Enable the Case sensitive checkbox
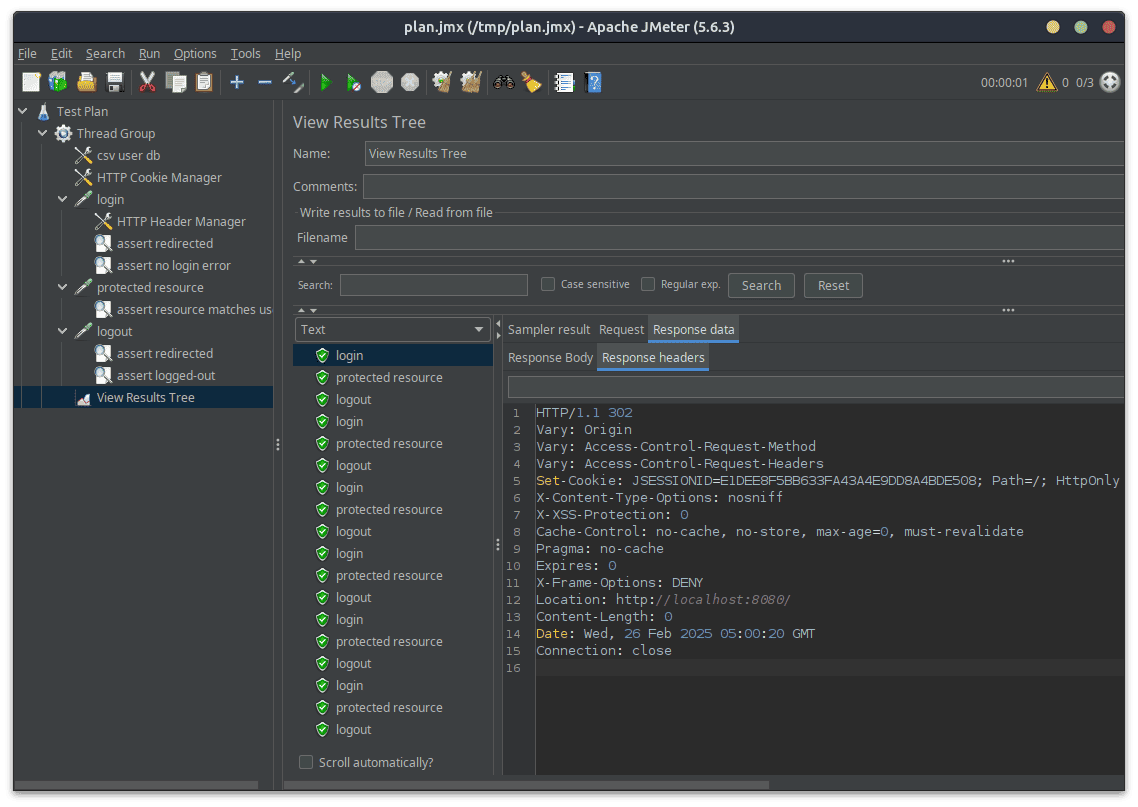1138x807 pixels. point(548,284)
